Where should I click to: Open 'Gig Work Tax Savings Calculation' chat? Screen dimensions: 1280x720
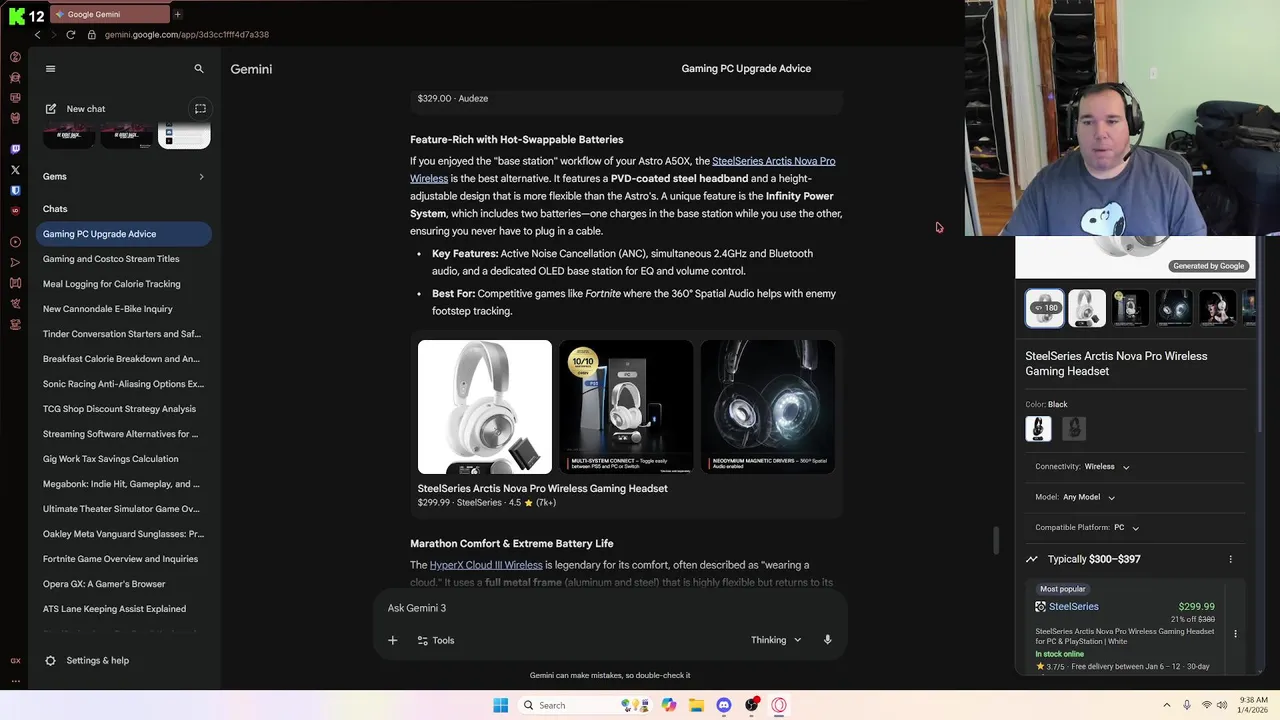click(x=124, y=459)
